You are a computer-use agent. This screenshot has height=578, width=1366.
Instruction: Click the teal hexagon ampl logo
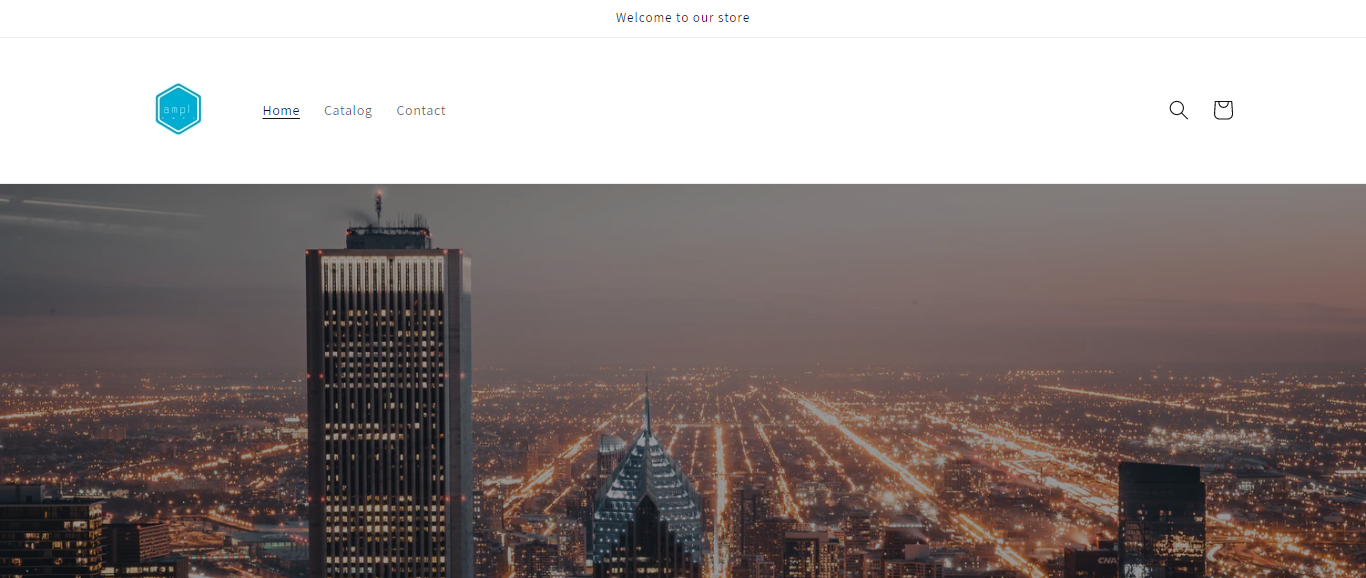point(179,109)
